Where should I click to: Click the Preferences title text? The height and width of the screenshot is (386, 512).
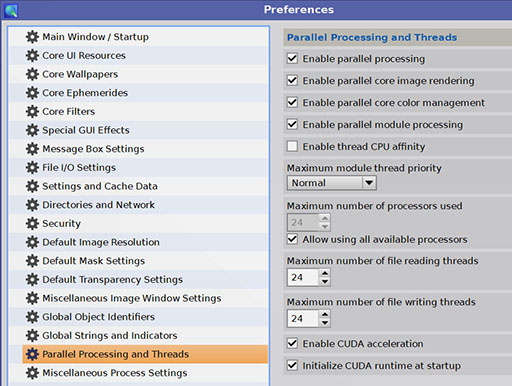click(299, 10)
